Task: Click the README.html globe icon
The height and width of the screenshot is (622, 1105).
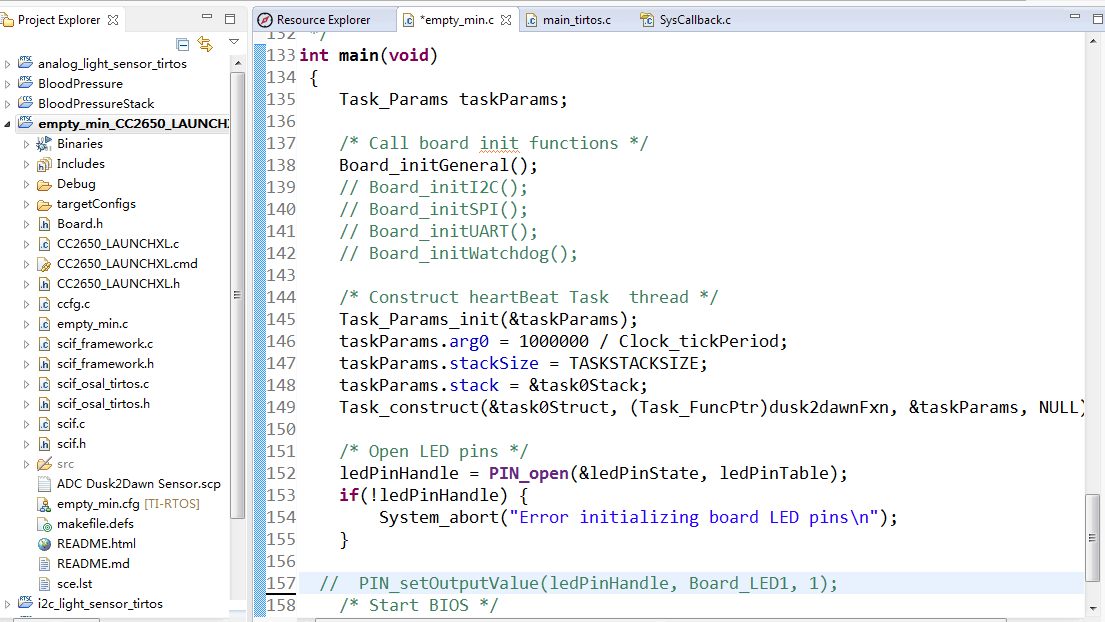Action: (44, 544)
